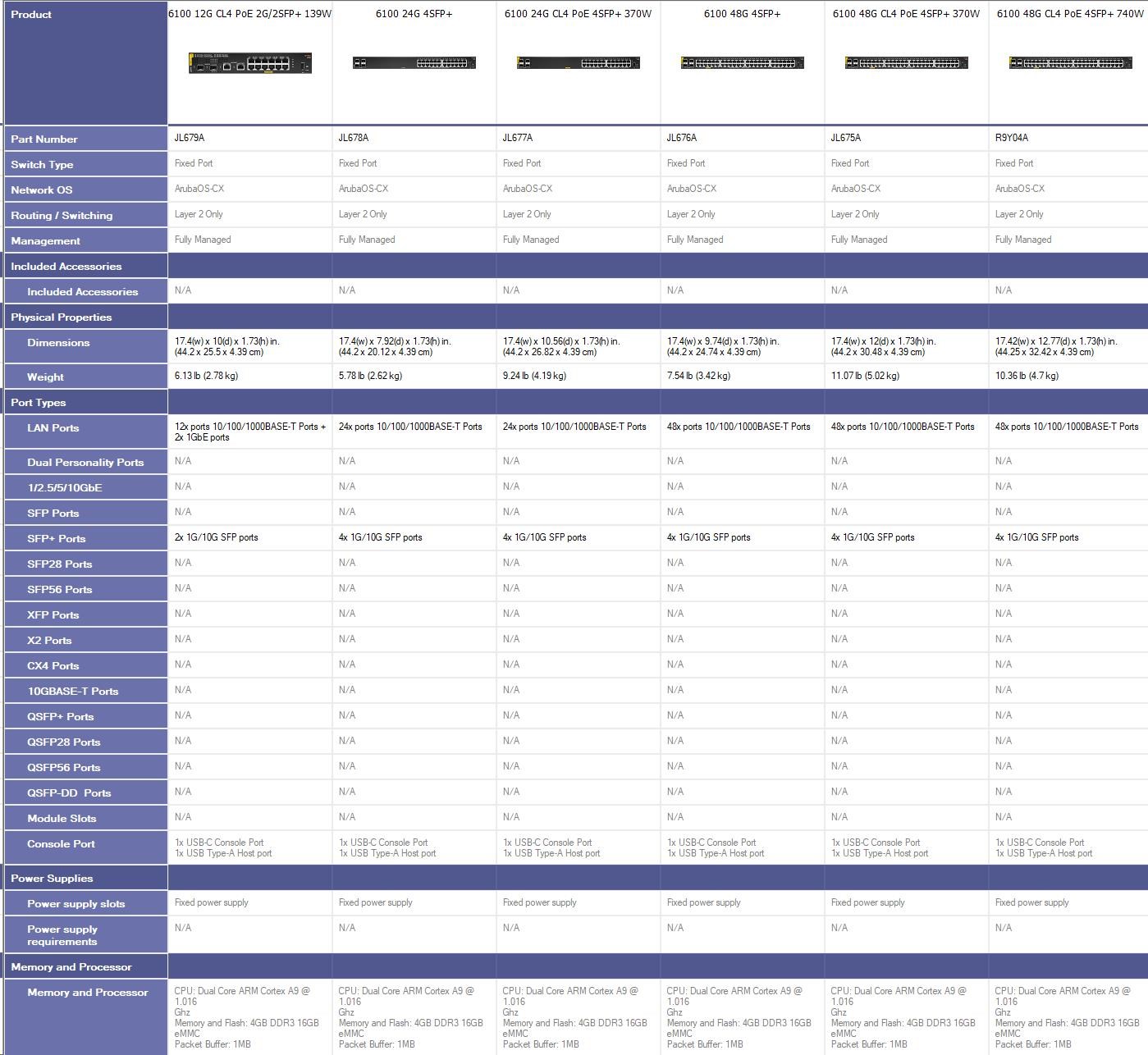
Task: Select part number JL679A
Action: coord(190,138)
